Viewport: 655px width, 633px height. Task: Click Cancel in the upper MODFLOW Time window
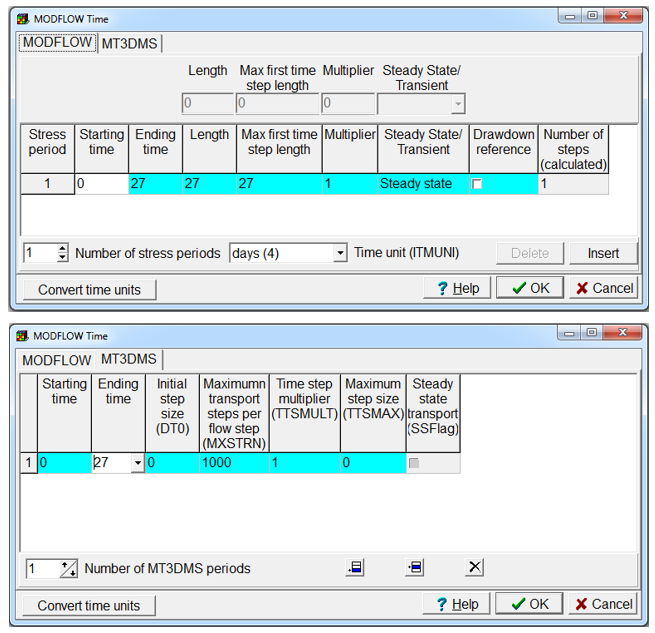pyautogui.click(x=603, y=288)
